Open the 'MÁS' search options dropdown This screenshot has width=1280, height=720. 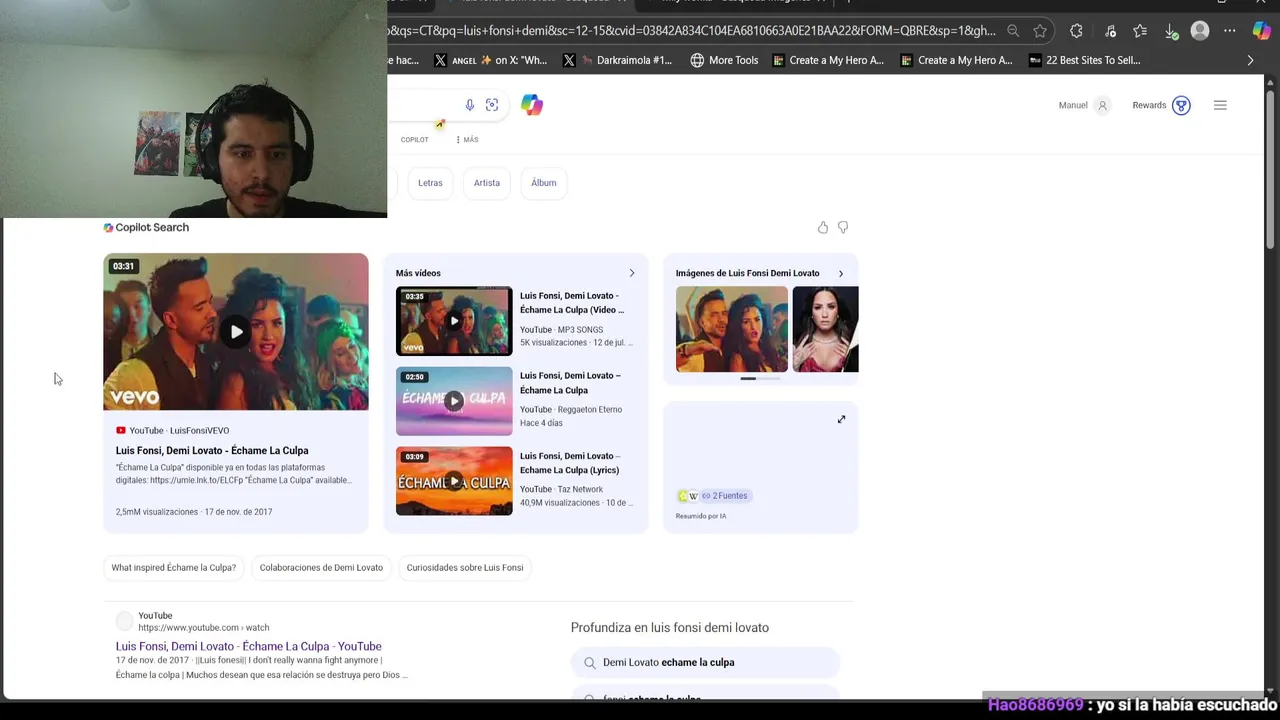coord(467,140)
